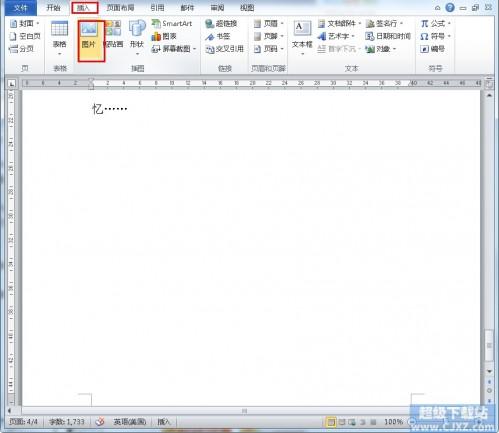Viewport: 499px width, 433px height.
Task: Open the Footer (页脚) options
Action: click(268, 36)
